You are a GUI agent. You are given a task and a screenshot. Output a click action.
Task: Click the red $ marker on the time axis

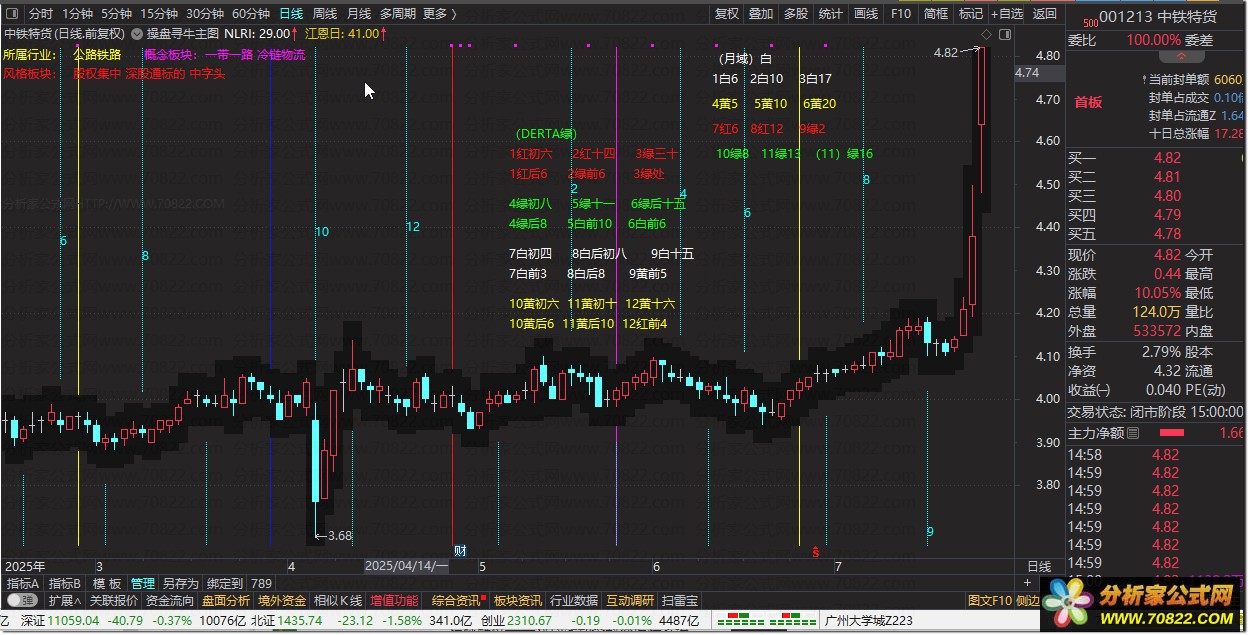(x=815, y=551)
